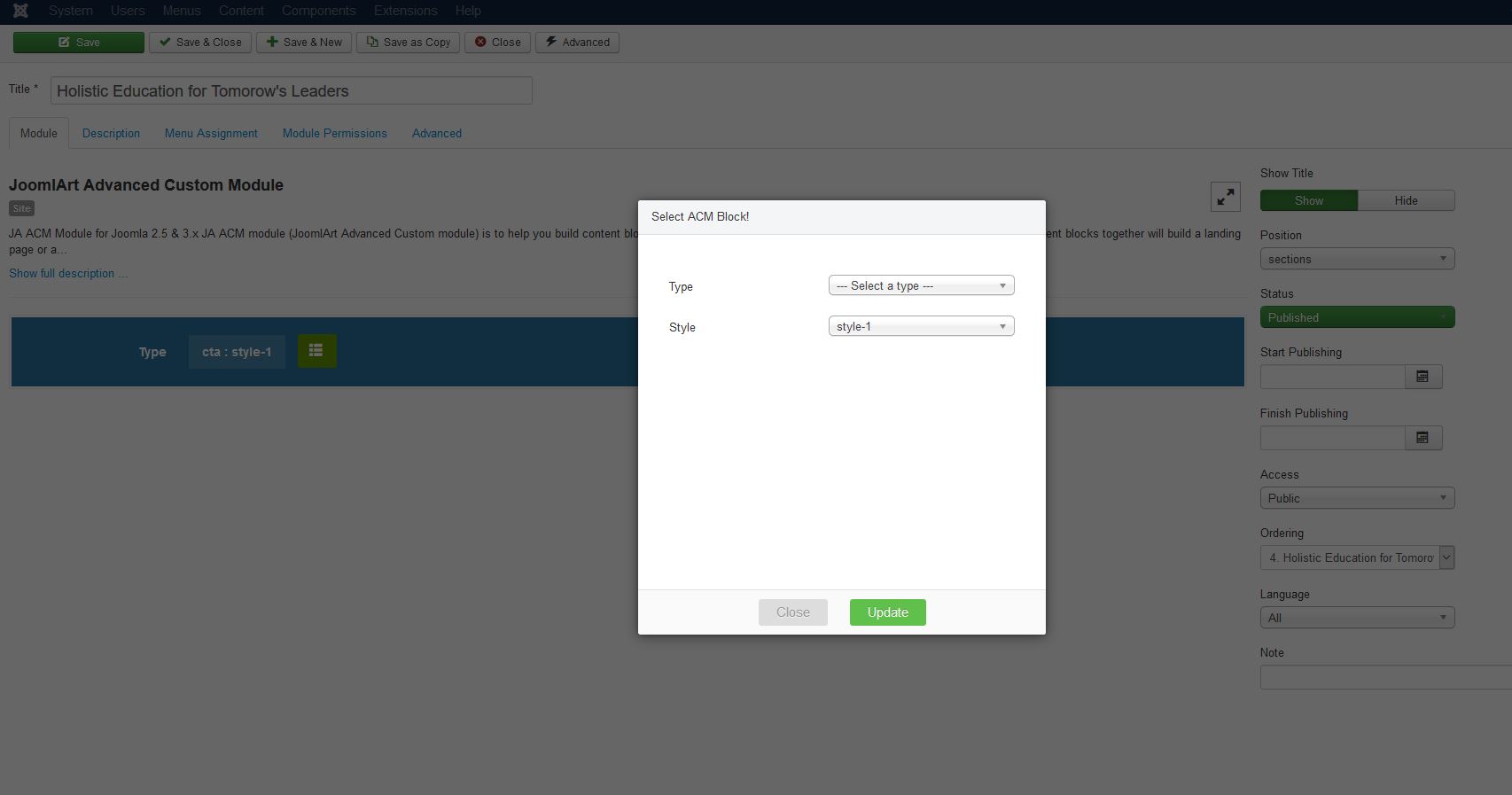Open the Extensions menu
Image resolution: width=1512 pixels, height=795 pixels.
[406, 11]
